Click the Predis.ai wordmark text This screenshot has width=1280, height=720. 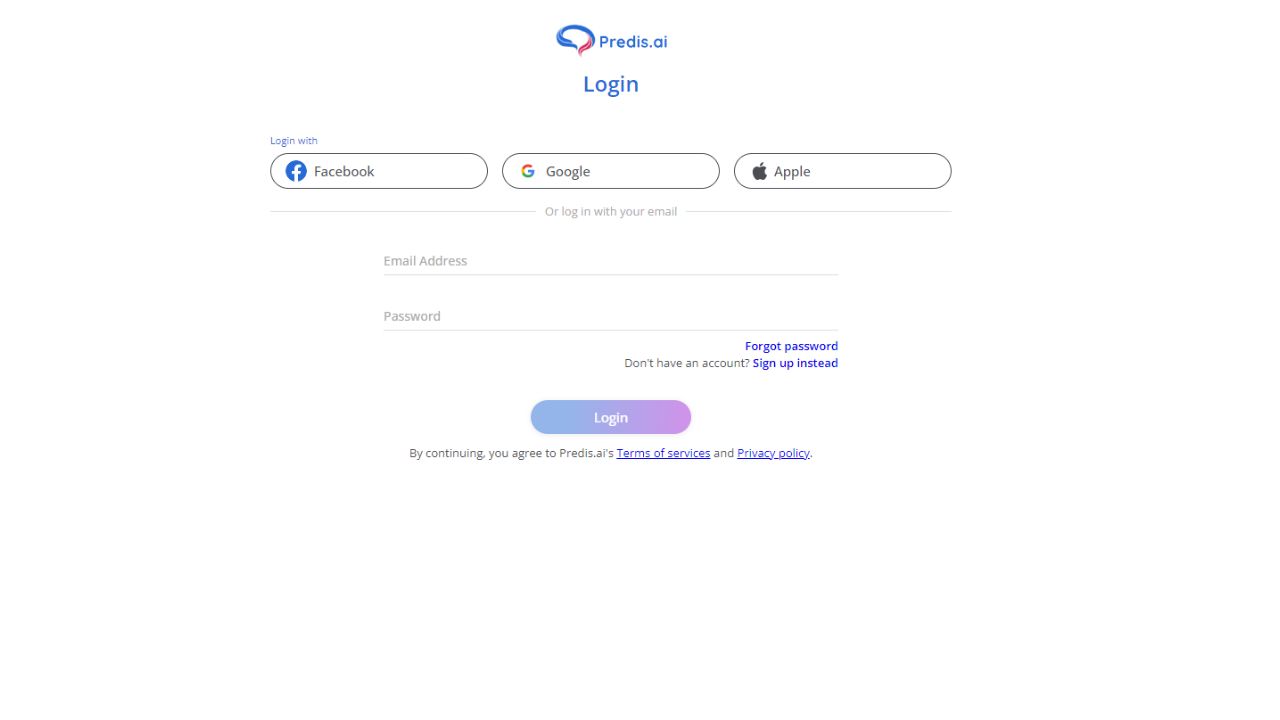point(633,41)
